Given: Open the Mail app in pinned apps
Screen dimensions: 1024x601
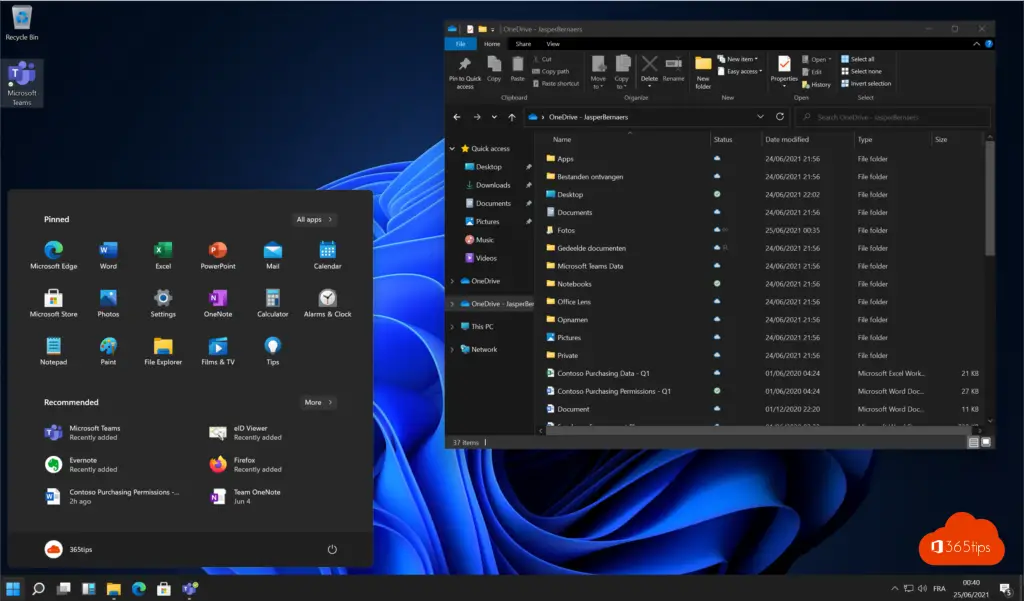Looking at the screenshot, I should (x=273, y=255).
